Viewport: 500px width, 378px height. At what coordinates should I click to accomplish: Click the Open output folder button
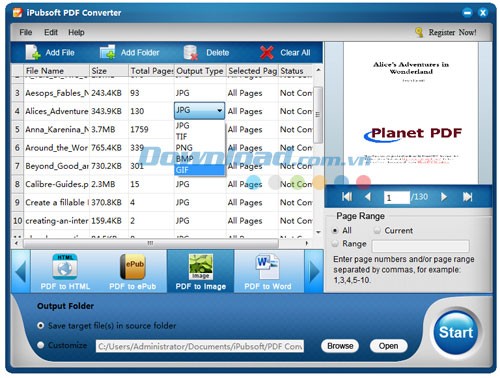[x=388, y=346]
